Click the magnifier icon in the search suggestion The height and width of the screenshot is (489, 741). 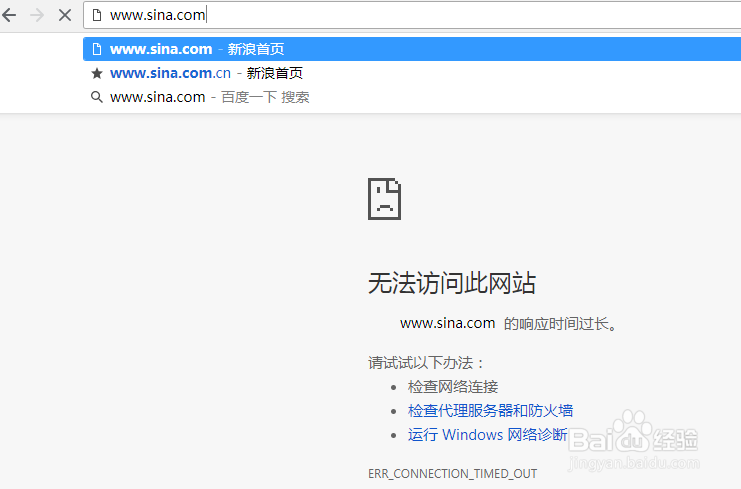pos(97,97)
